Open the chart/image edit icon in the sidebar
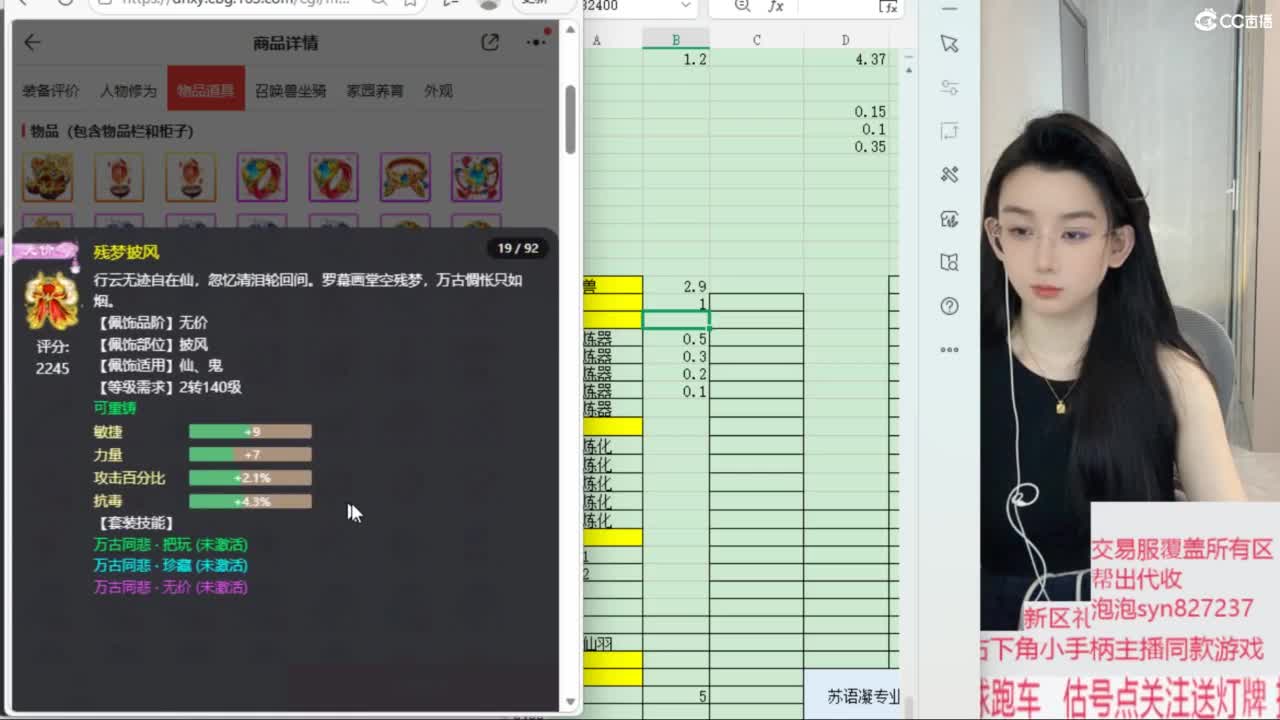1280x720 pixels. [949, 219]
